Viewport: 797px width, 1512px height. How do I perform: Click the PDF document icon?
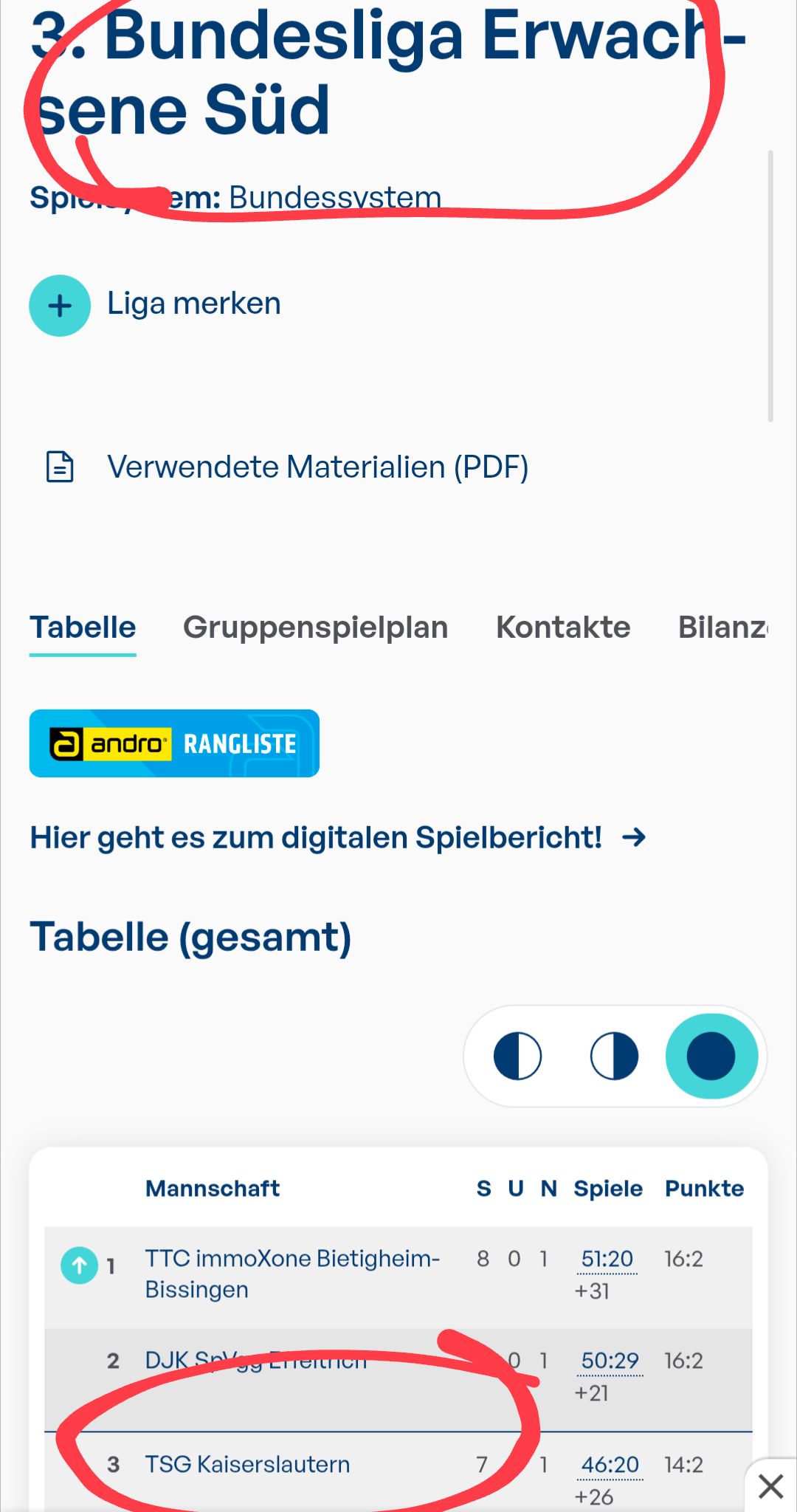pos(60,467)
